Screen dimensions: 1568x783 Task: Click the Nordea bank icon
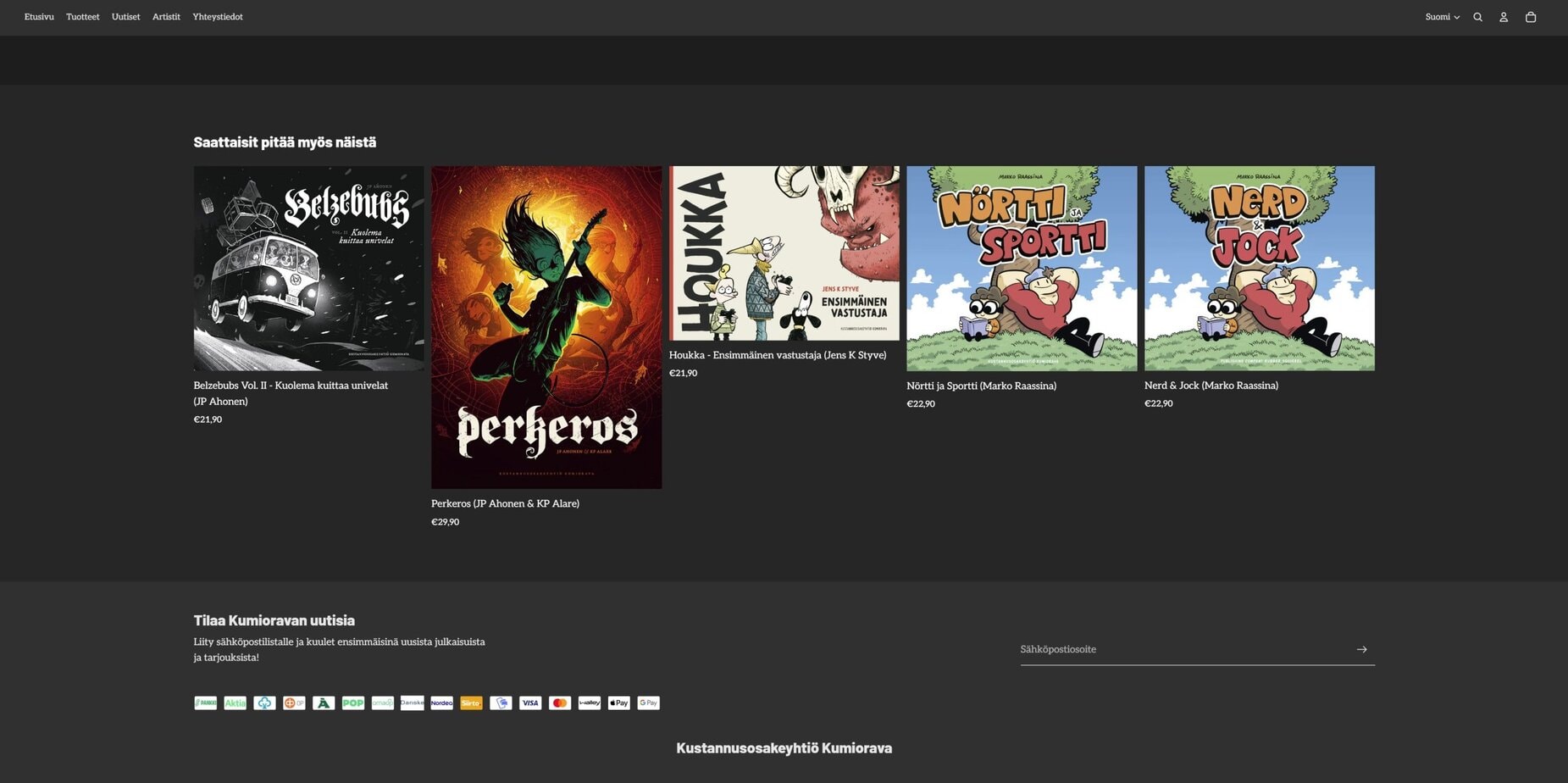pyautogui.click(x=441, y=702)
